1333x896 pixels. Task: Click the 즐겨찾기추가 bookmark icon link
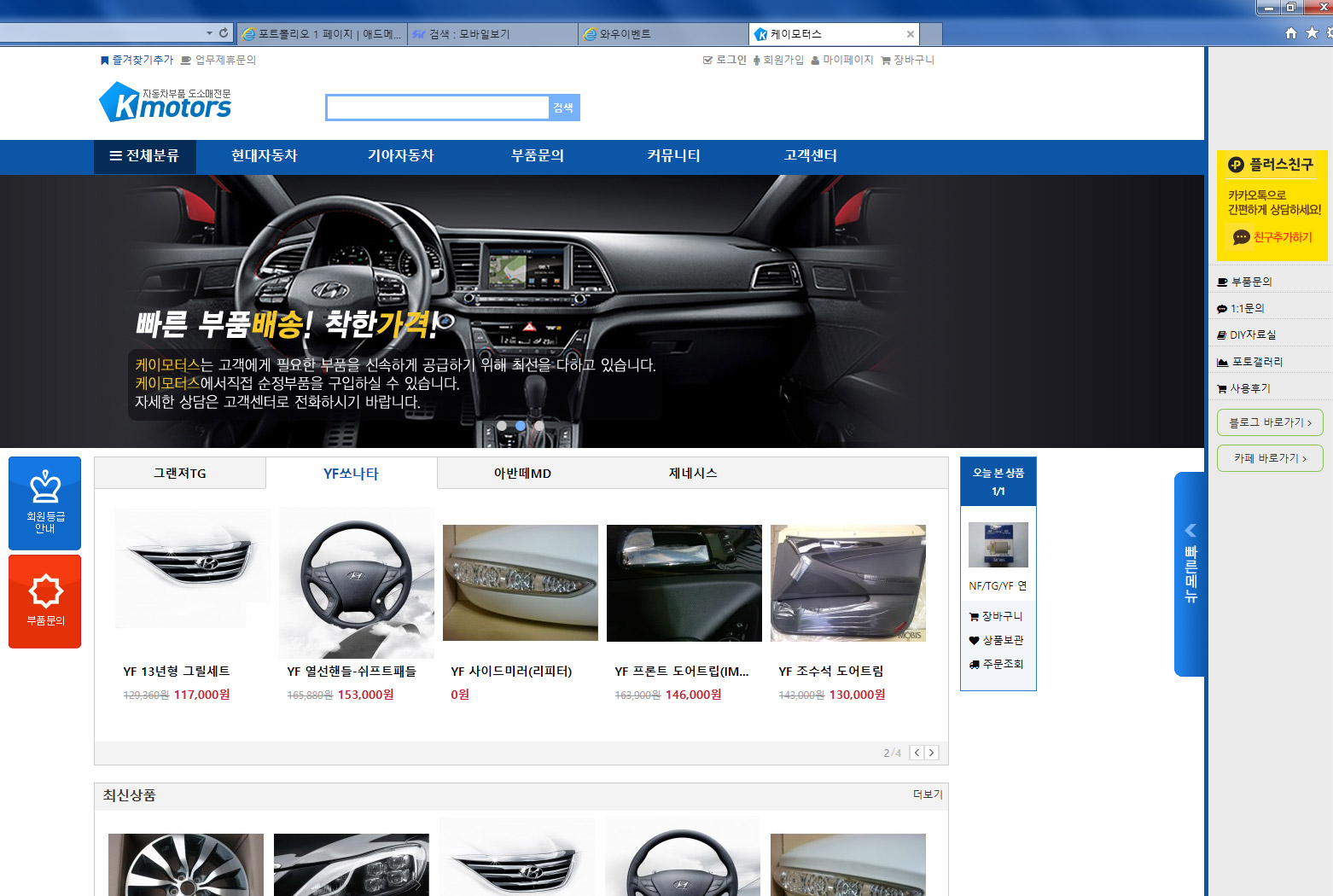(137, 60)
